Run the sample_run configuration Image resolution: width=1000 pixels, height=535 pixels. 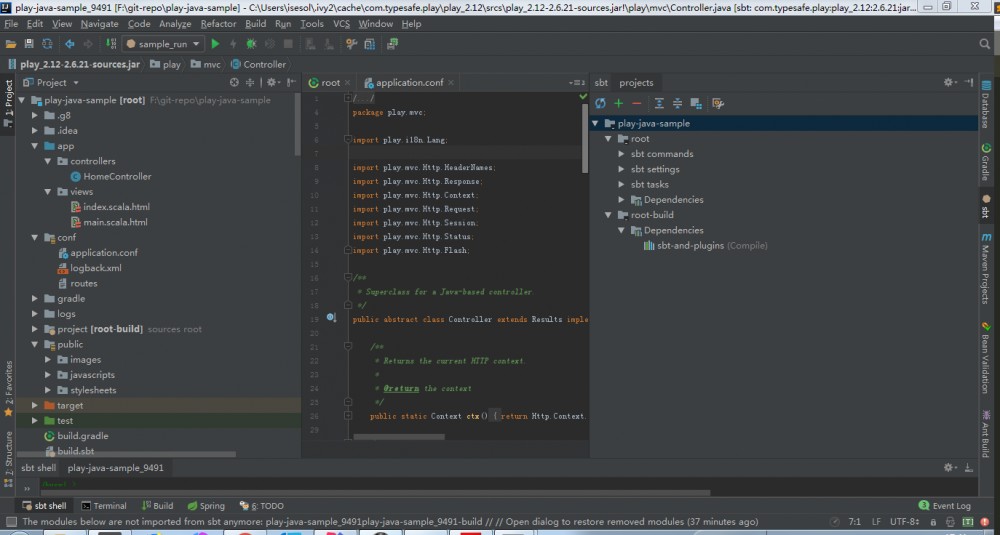point(215,44)
